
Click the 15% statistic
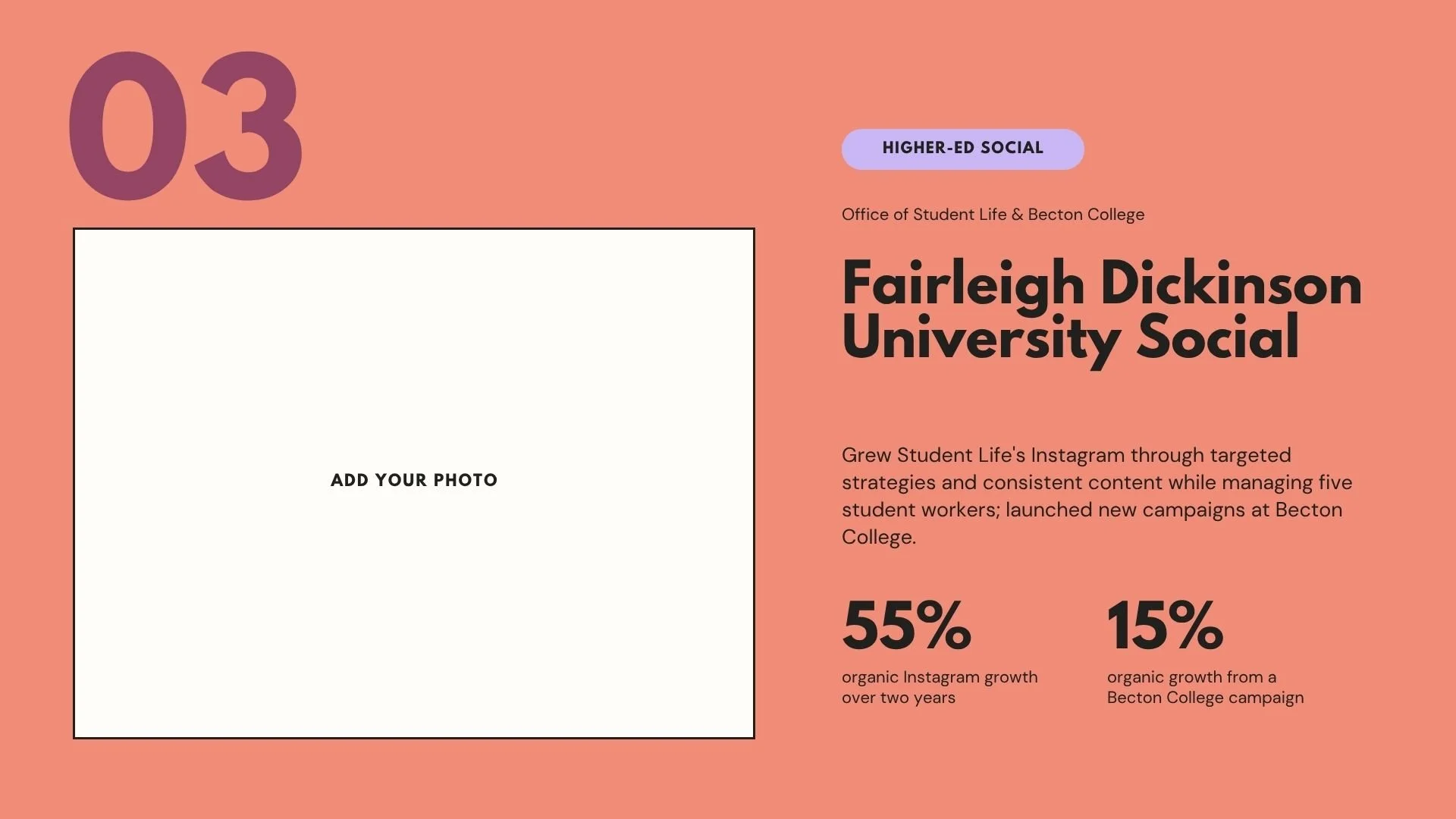pyautogui.click(x=1165, y=626)
